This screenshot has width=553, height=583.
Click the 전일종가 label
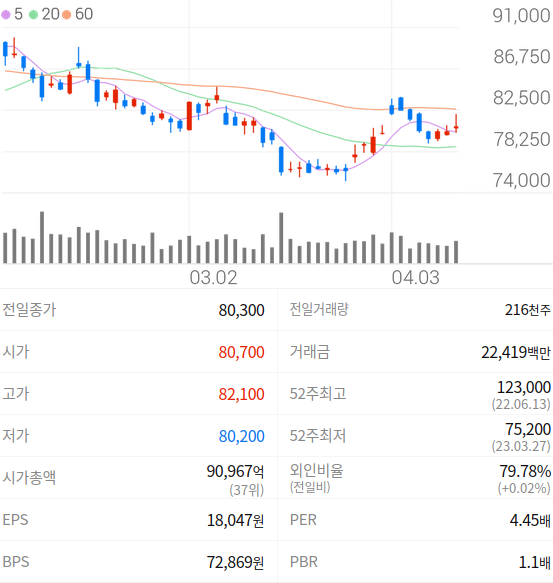[x=29, y=310]
